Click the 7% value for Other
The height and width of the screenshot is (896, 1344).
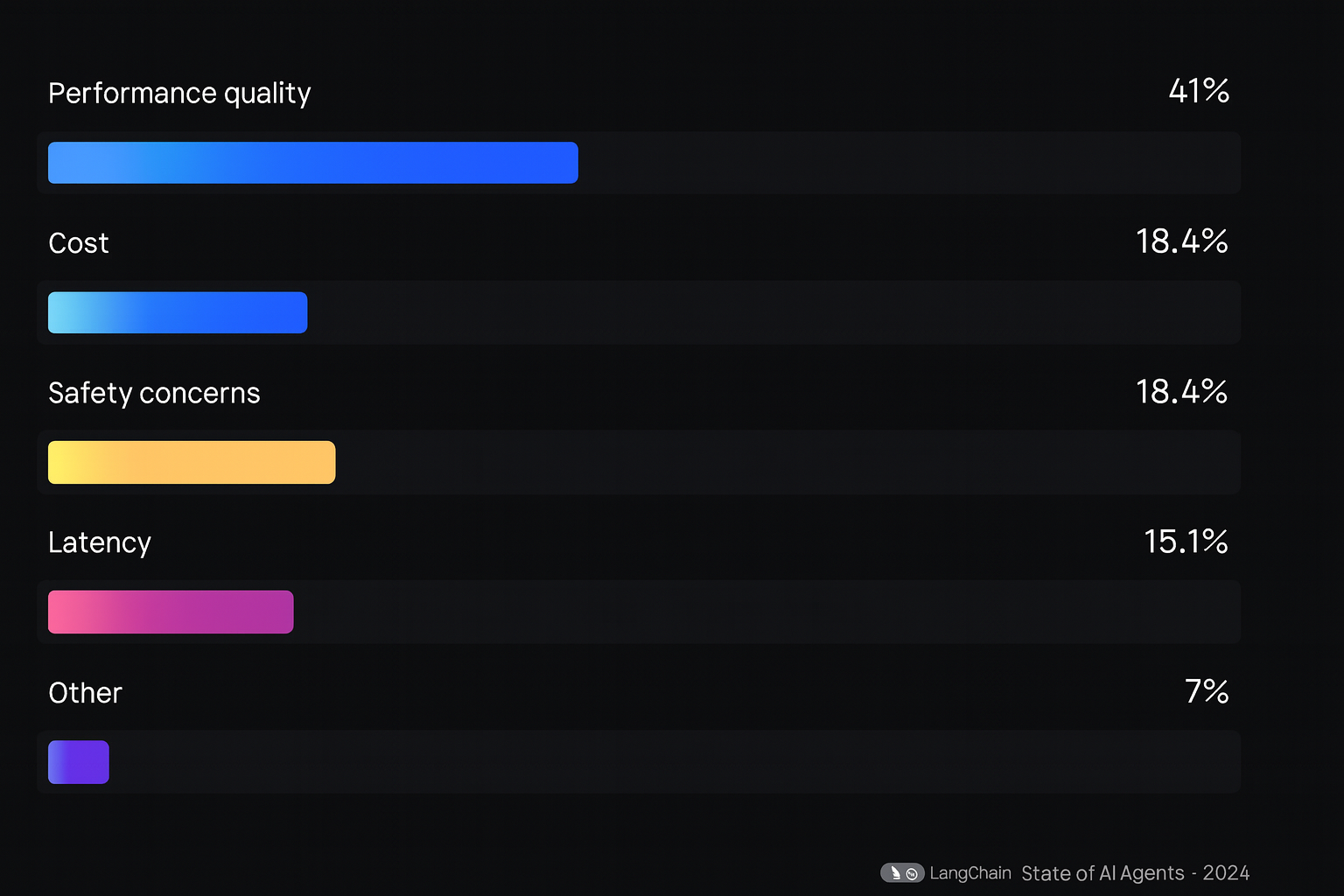[x=1207, y=692]
